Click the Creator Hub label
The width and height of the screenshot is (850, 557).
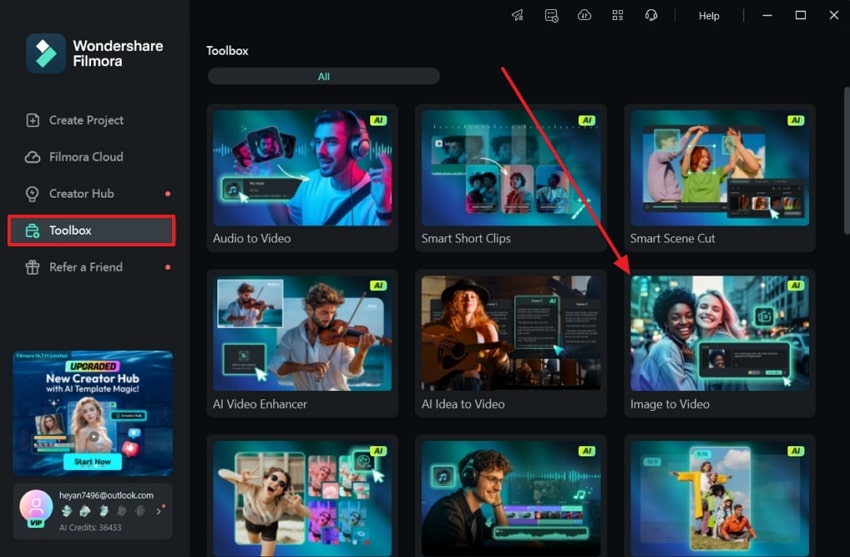(81, 193)
